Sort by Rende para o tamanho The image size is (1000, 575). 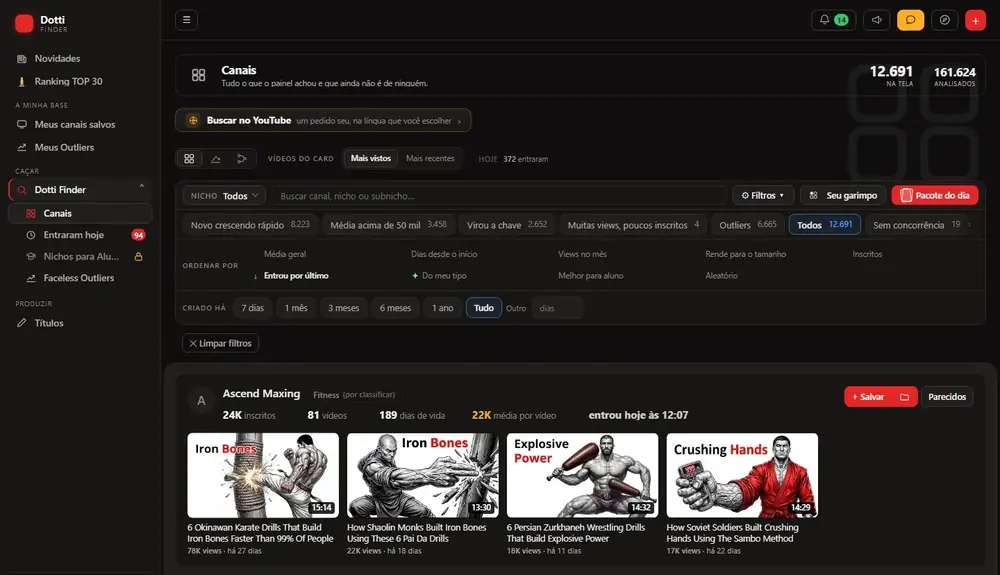click(746, 254)
